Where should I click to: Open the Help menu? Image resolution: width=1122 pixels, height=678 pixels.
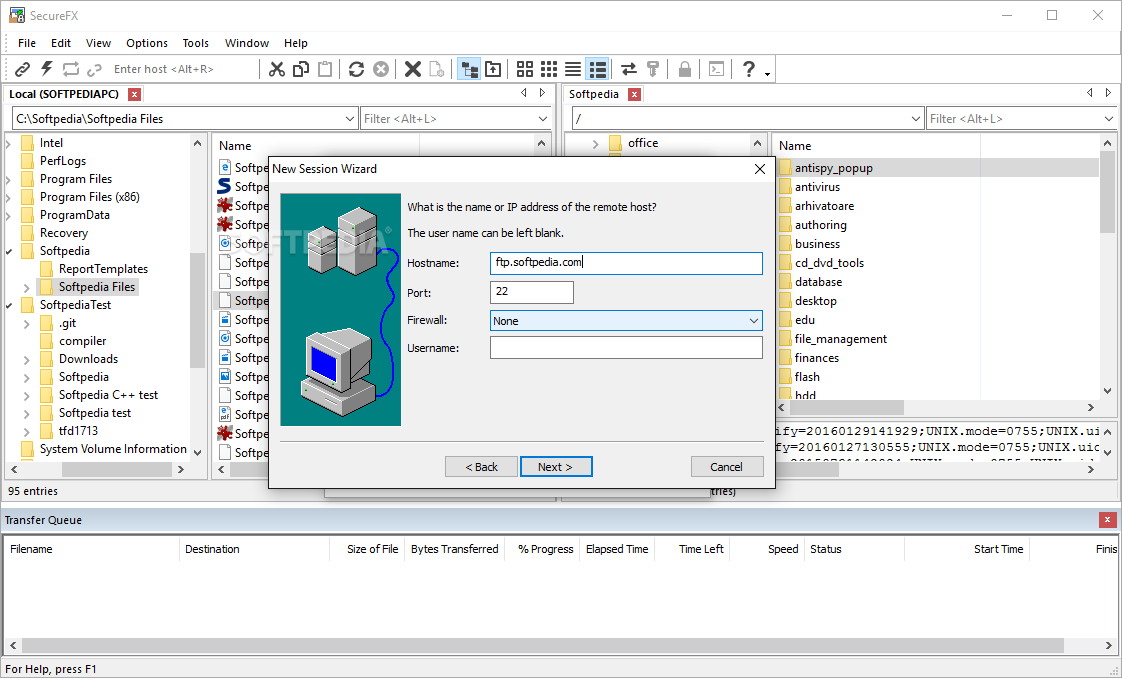pyautogui.click(x=296, y=43)
